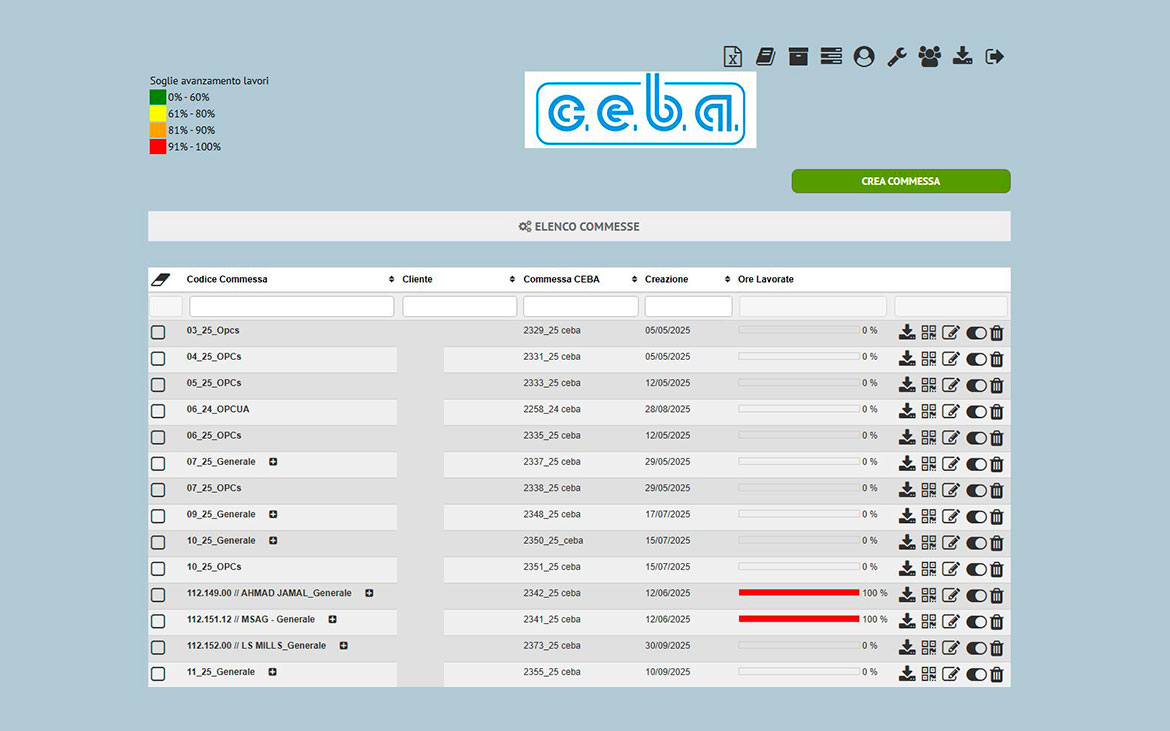Screen dimensions: 1170x731
Task: Expand the 112.152.00 // LS MILLS_Generale entry
Action: (344, 645)
